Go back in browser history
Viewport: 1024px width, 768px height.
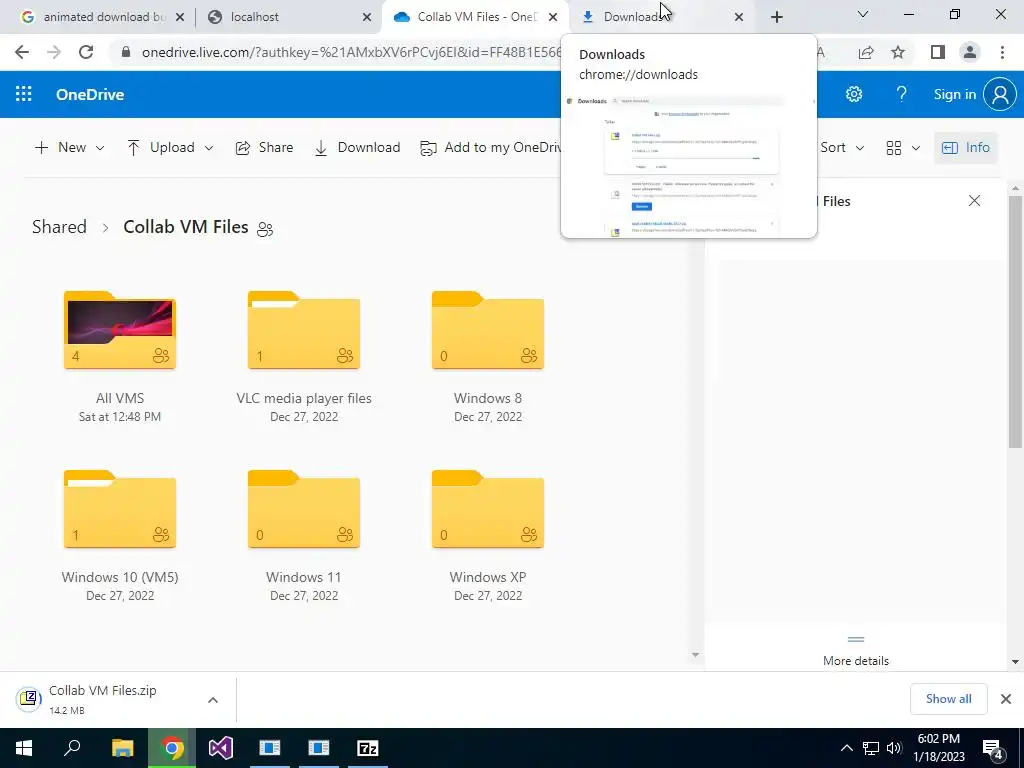click(22, 52)
